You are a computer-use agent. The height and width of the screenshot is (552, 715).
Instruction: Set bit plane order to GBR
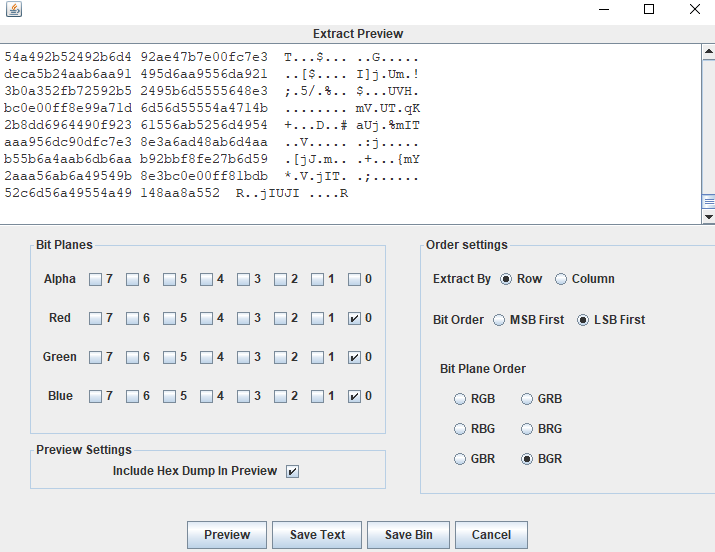[460, 459]
